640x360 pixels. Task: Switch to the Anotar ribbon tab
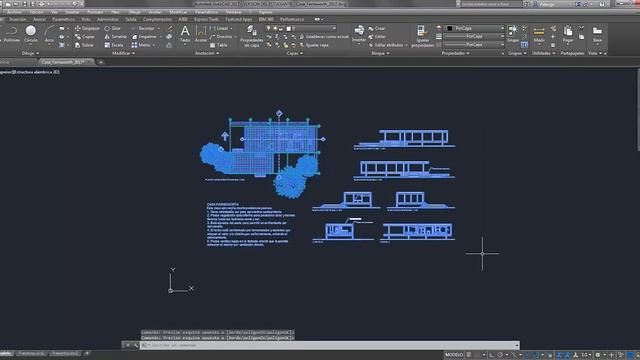[x=40, y=19]
